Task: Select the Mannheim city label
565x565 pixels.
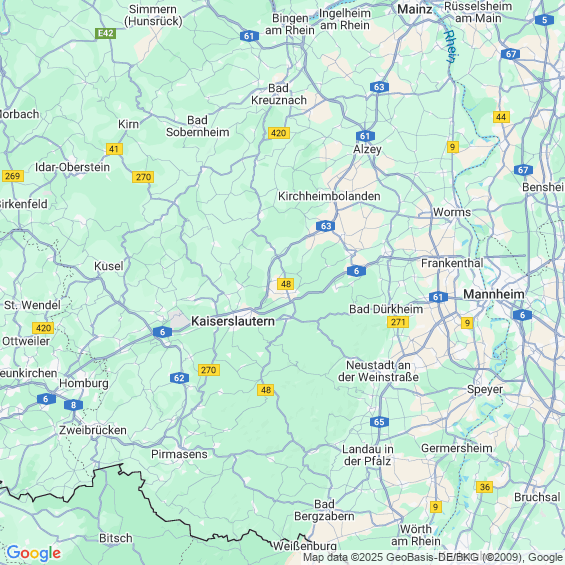Action: (x=494, y=294)
